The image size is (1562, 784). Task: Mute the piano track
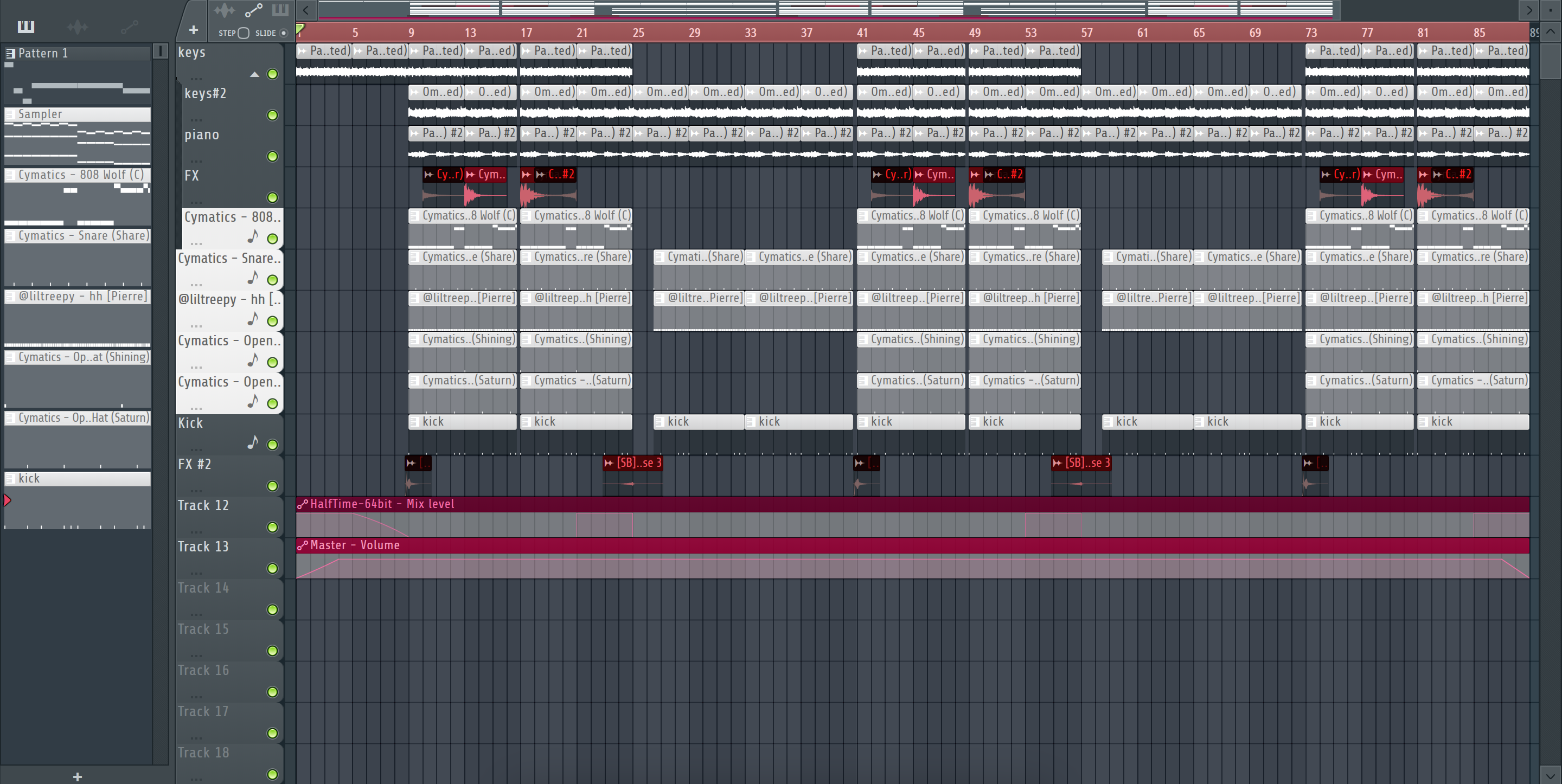pyautogui.click(x=273, y=157)
